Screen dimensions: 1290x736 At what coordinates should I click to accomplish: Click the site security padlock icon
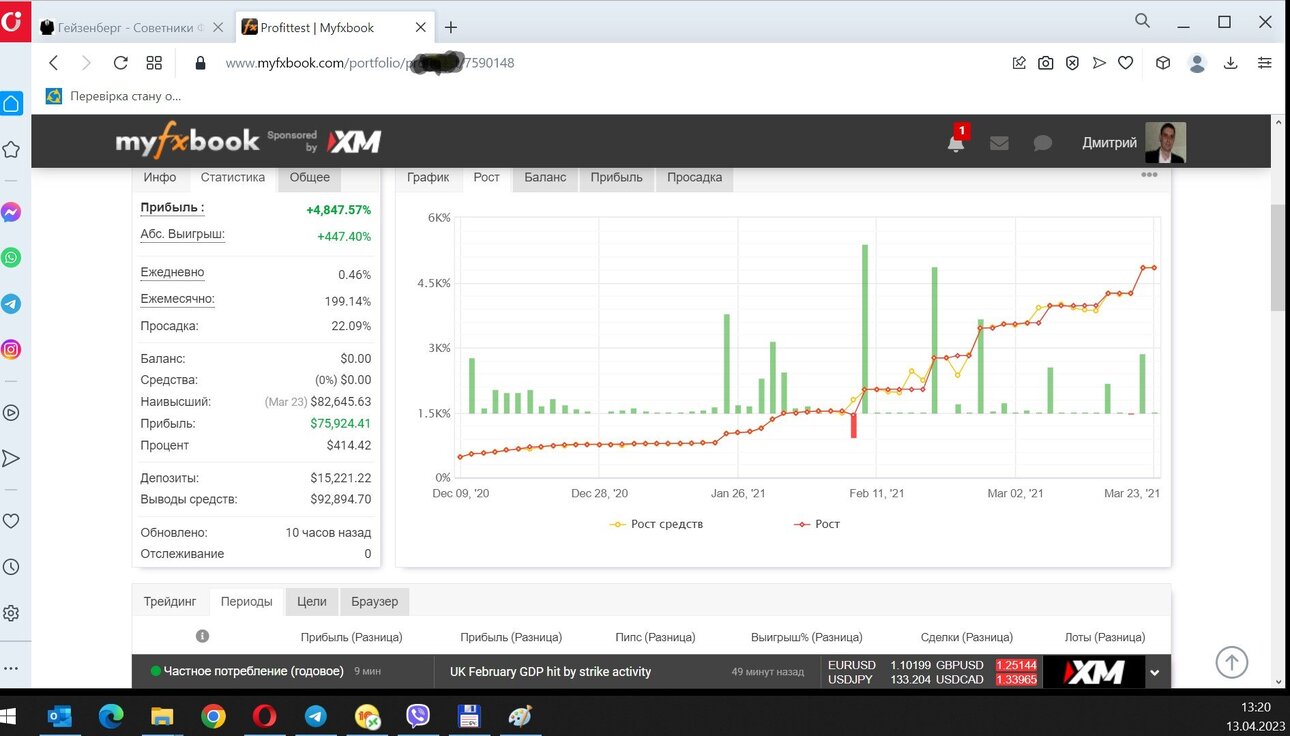[200, 63]
